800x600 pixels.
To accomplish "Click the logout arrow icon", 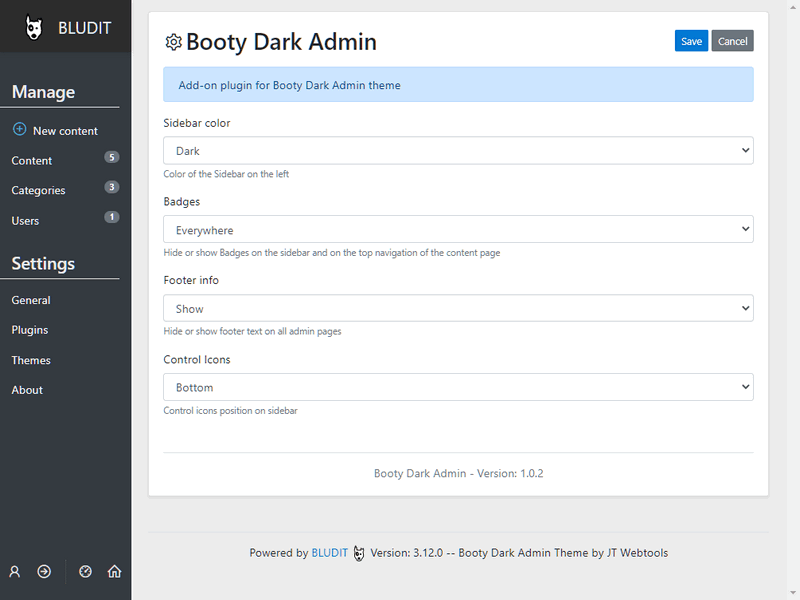I will (44, 571).
